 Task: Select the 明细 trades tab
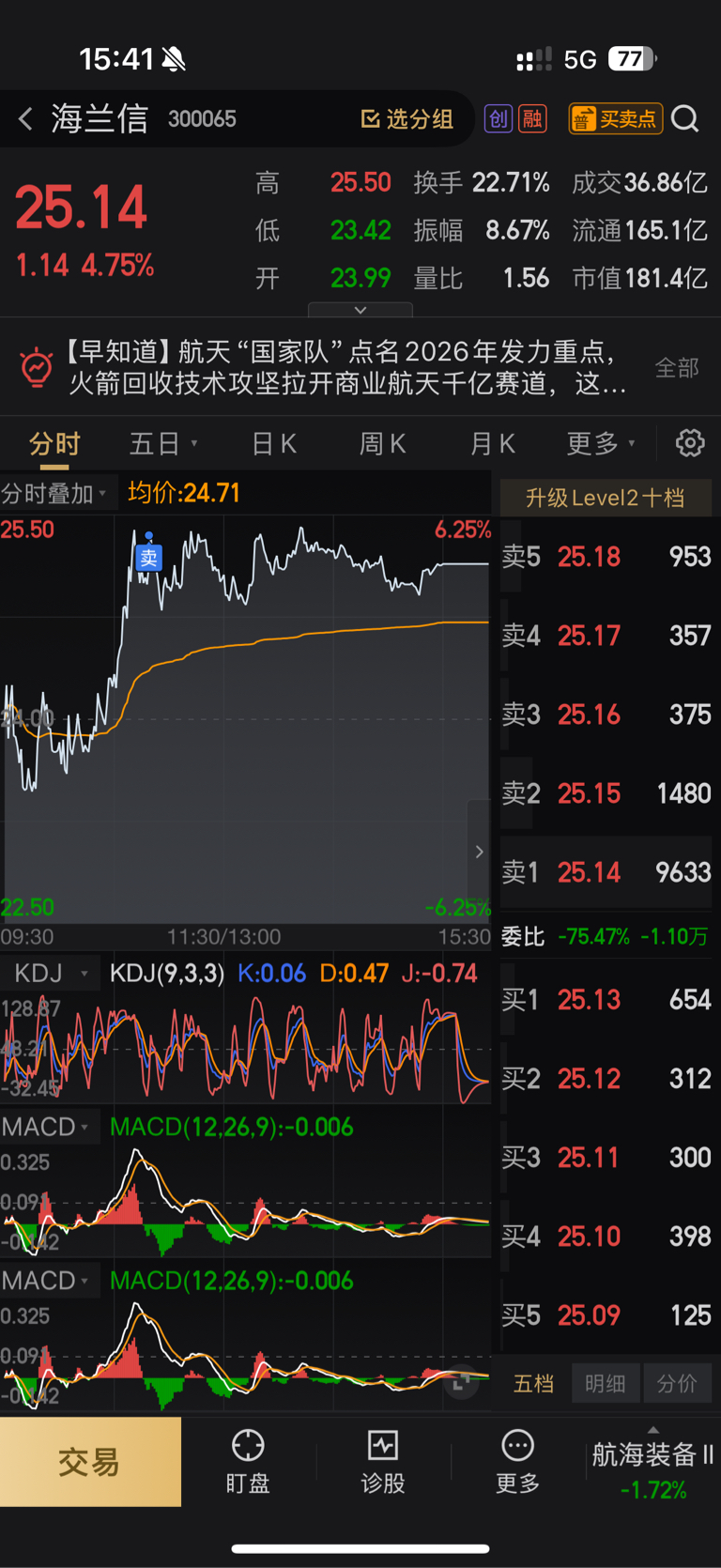[606, 1383]
